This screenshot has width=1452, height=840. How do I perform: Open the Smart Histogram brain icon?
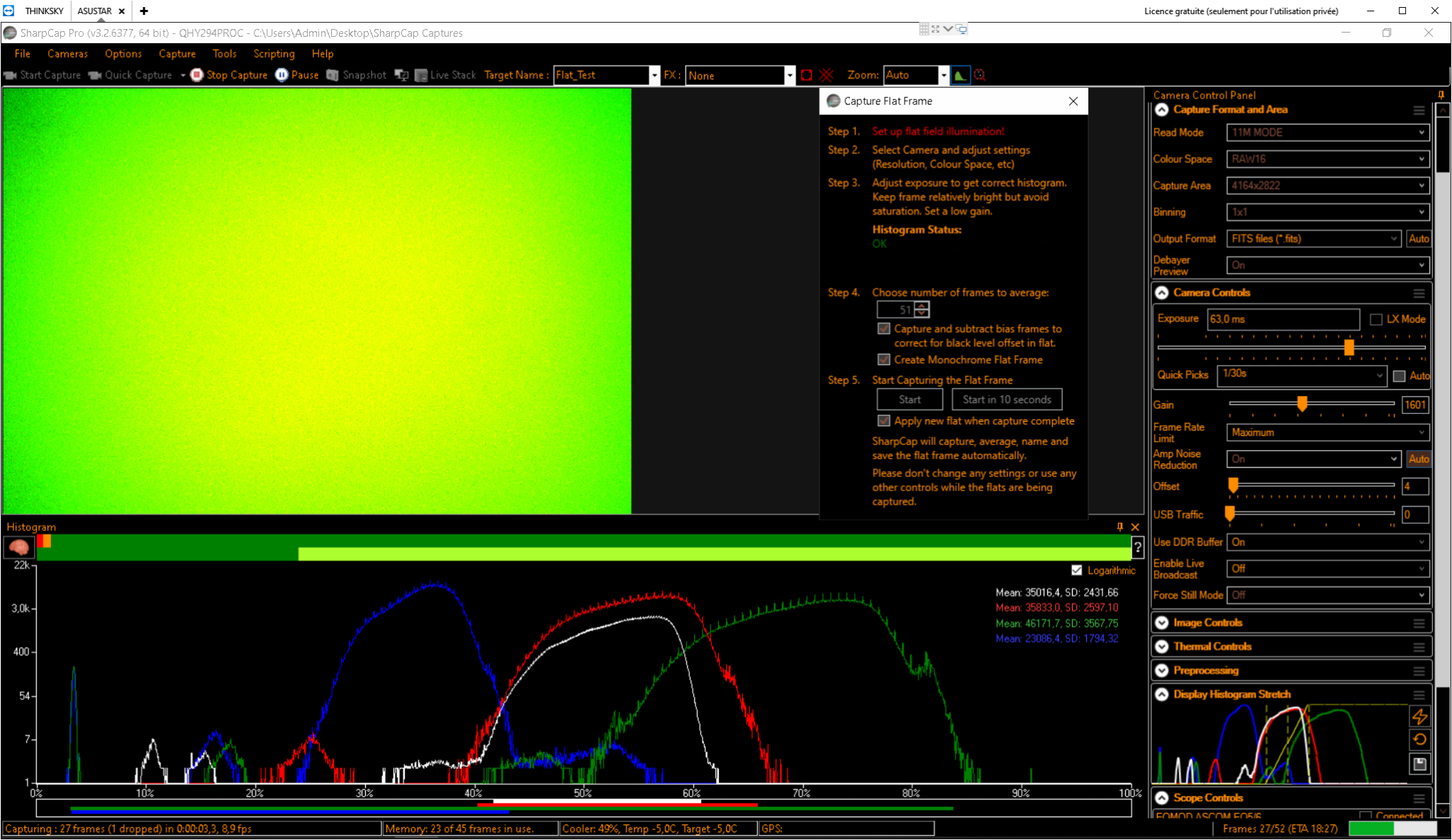[x=19, y=547]
